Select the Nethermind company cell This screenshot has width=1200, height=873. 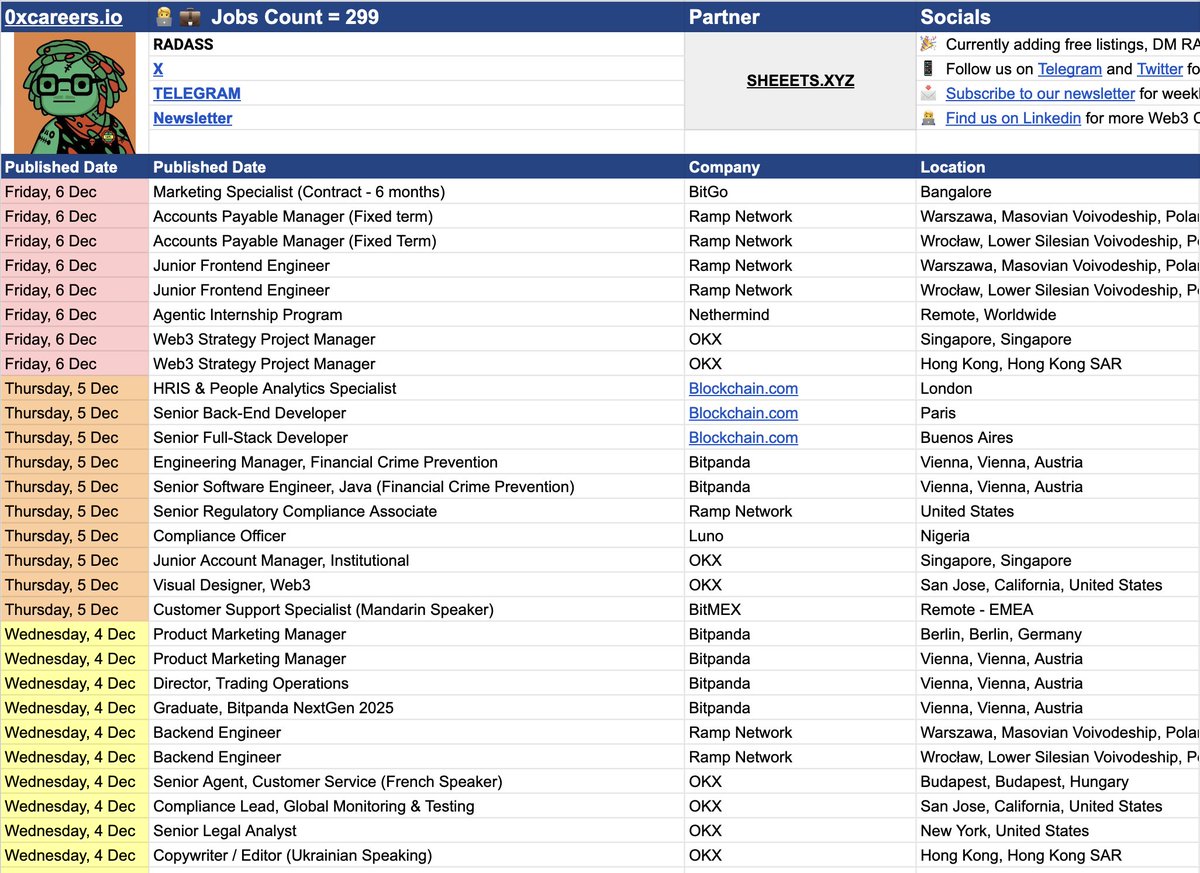[x=800, y=315]
